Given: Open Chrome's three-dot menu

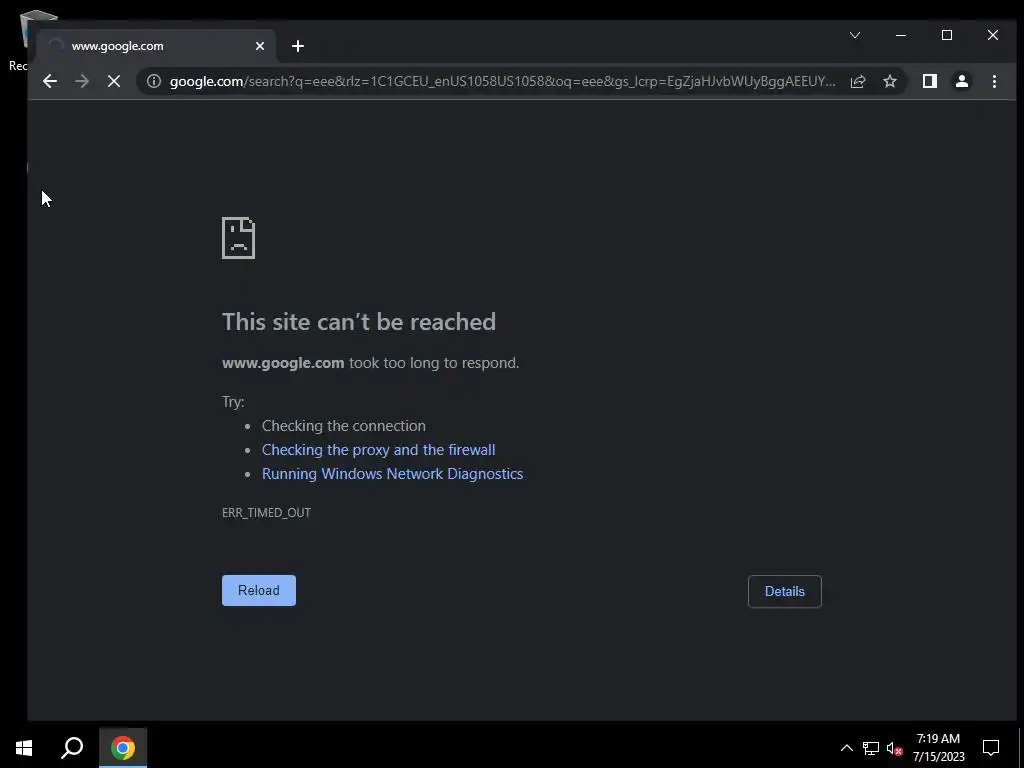Looking at the screenshot, I should click(994, 81).
